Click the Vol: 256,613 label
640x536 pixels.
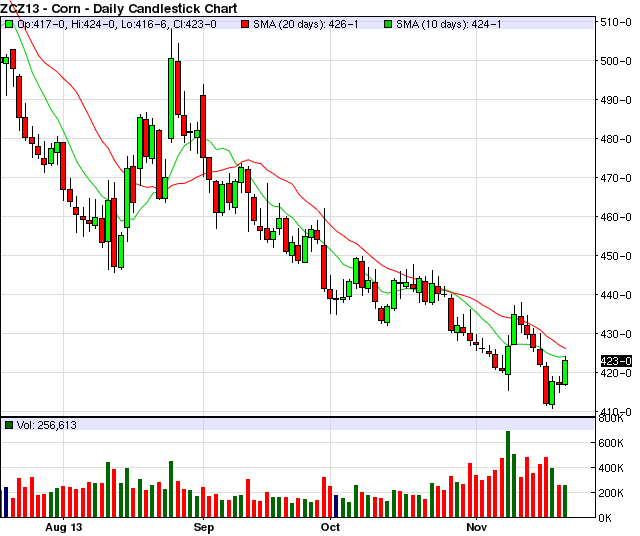[47, 425]
